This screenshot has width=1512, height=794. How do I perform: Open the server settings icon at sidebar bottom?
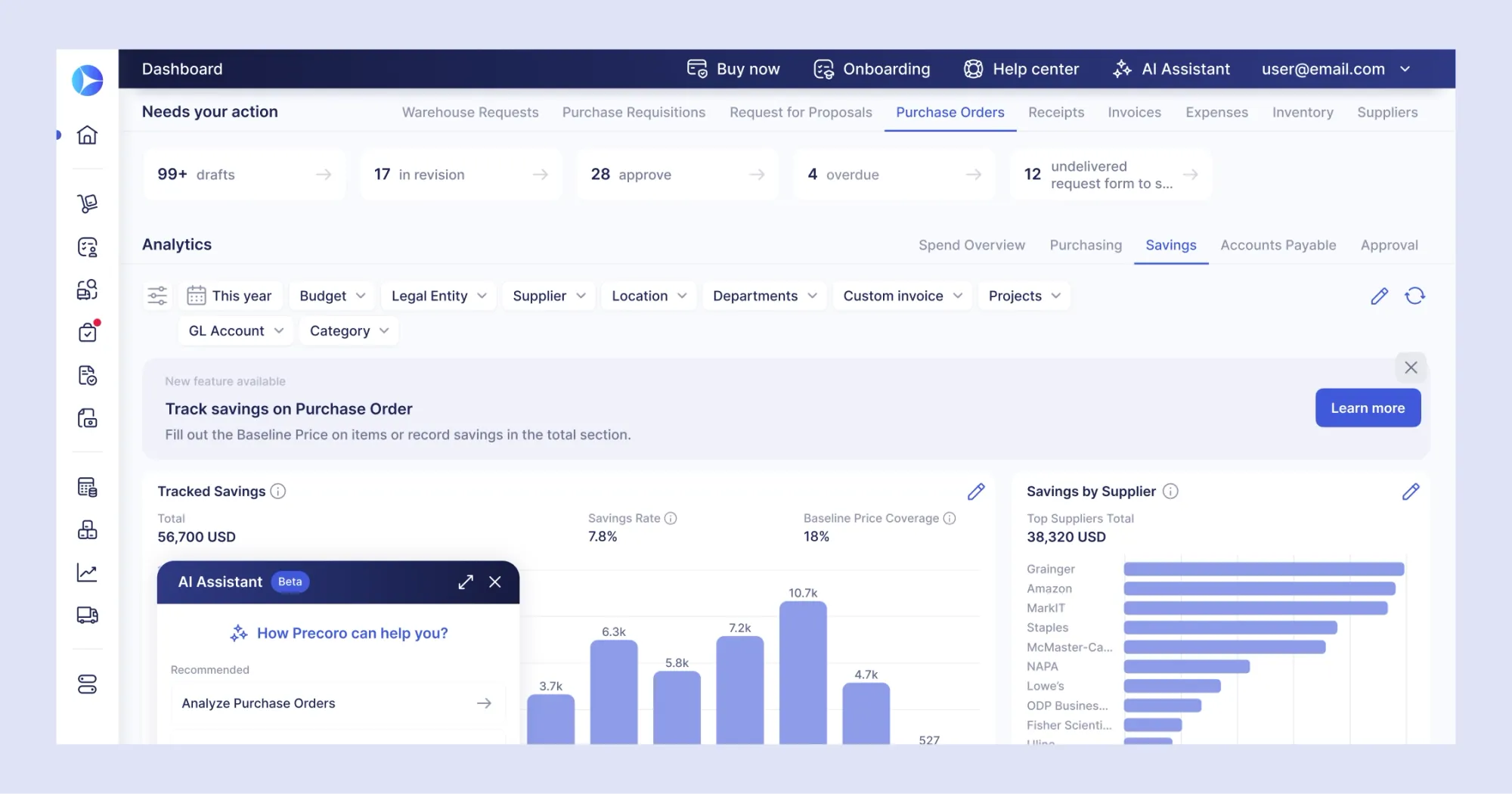(x=87, y=684)
